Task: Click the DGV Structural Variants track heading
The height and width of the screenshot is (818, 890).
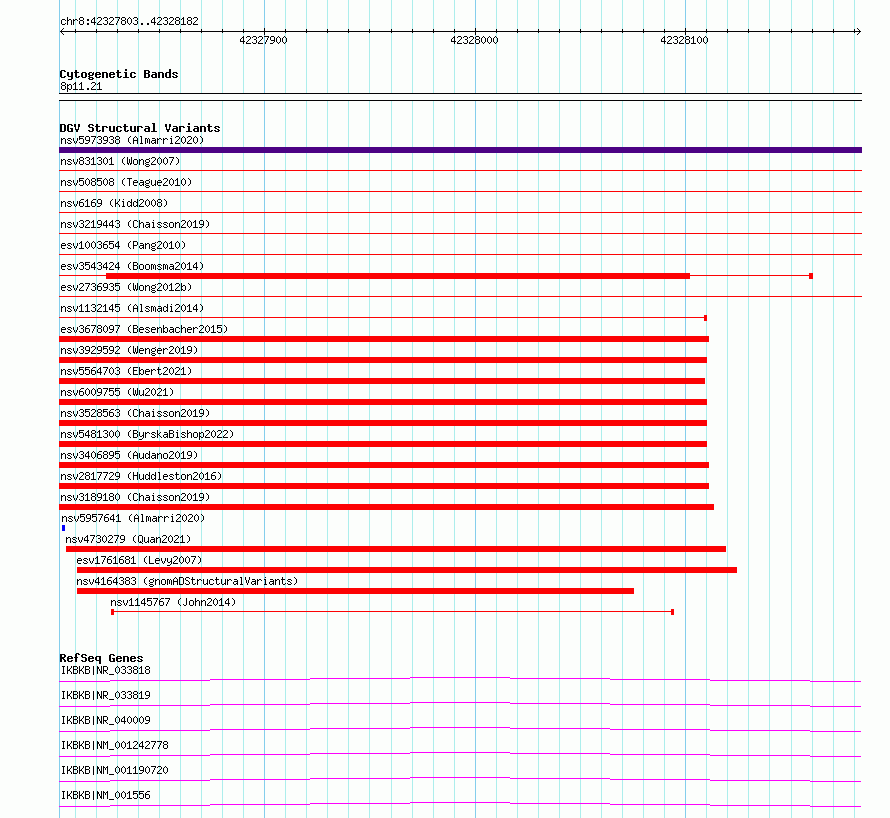Action: coord(140,128)
